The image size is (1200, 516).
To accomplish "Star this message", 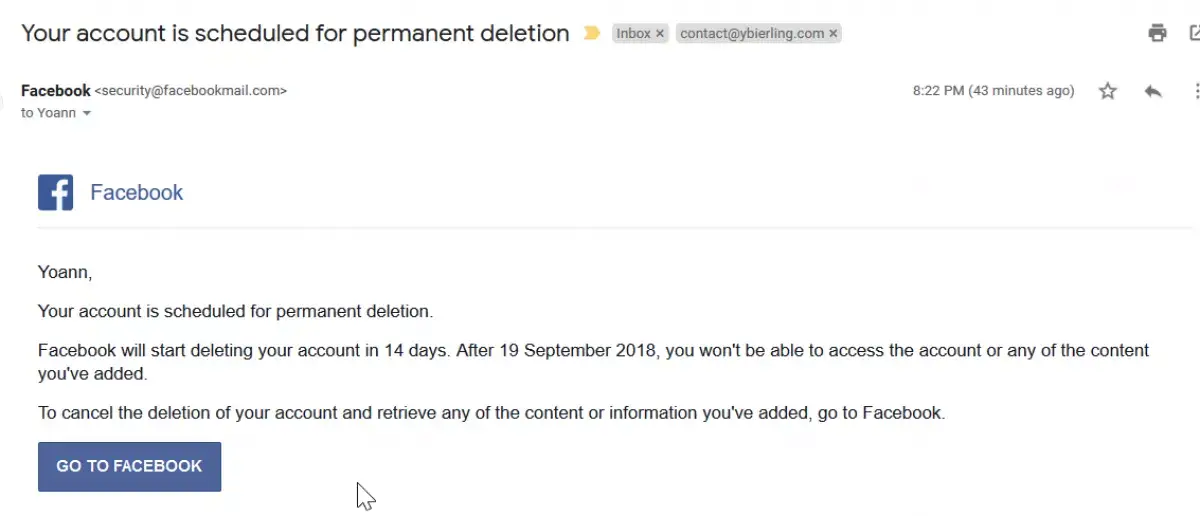I will point(1107,91).
